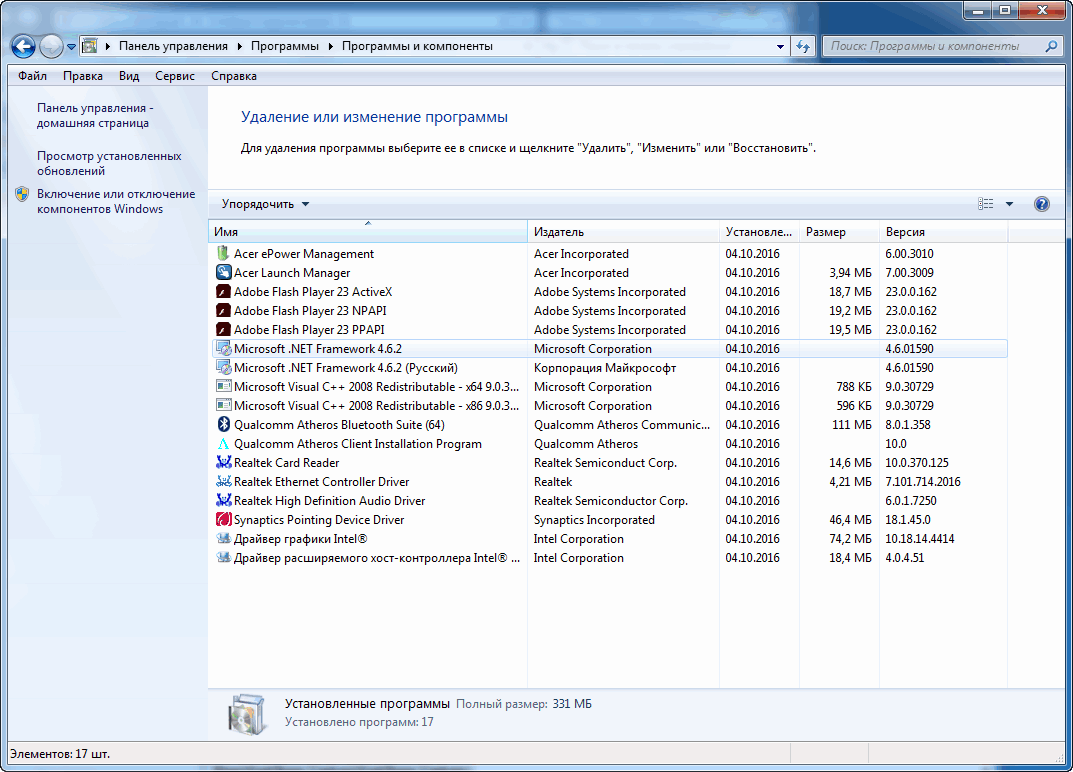Click the Visual C++ 2008 x86 icon

(223, 406)
